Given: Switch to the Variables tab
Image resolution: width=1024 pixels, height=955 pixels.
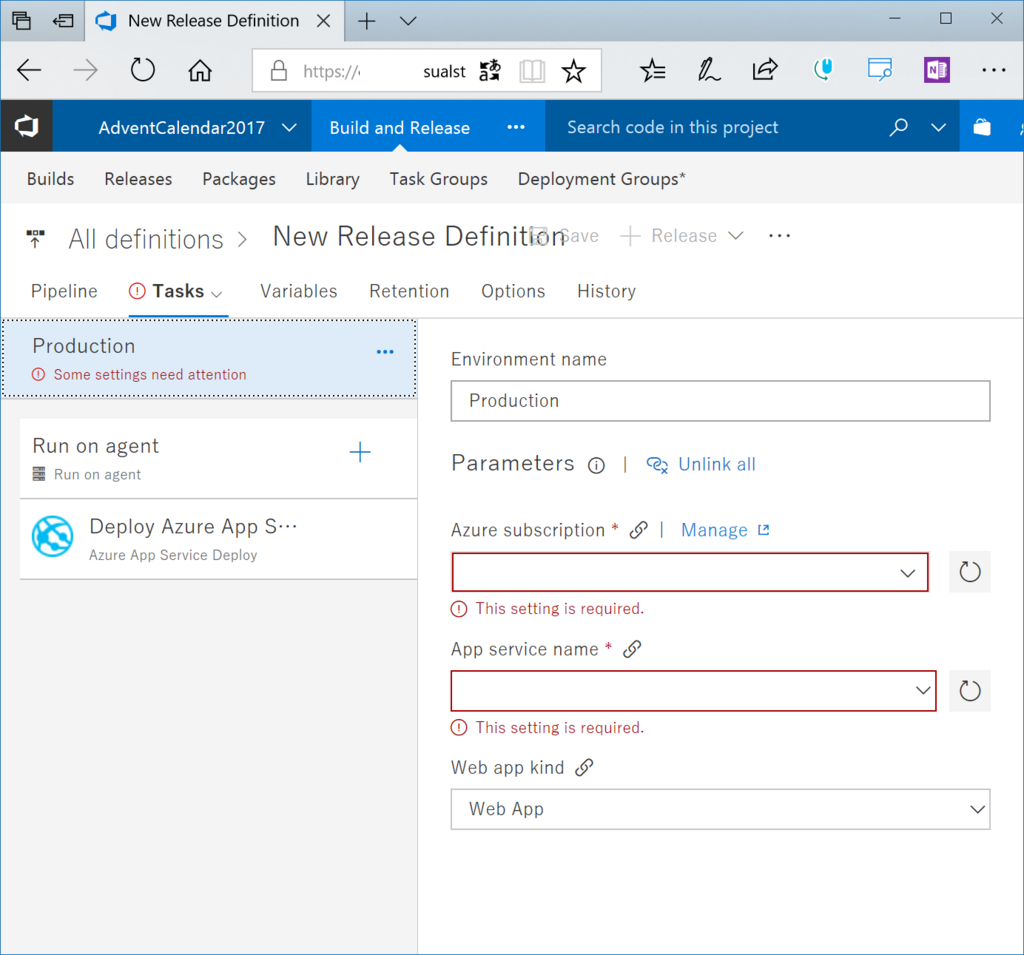Looking at the screenshot, I should pyautogui.click(x=298, y=291).
